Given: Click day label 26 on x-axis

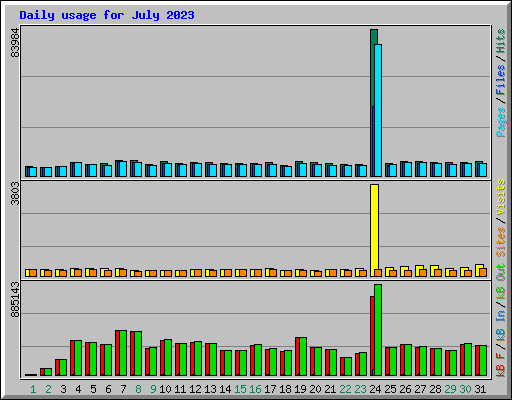Looking at the screenshot, I should tap(405, 389).
